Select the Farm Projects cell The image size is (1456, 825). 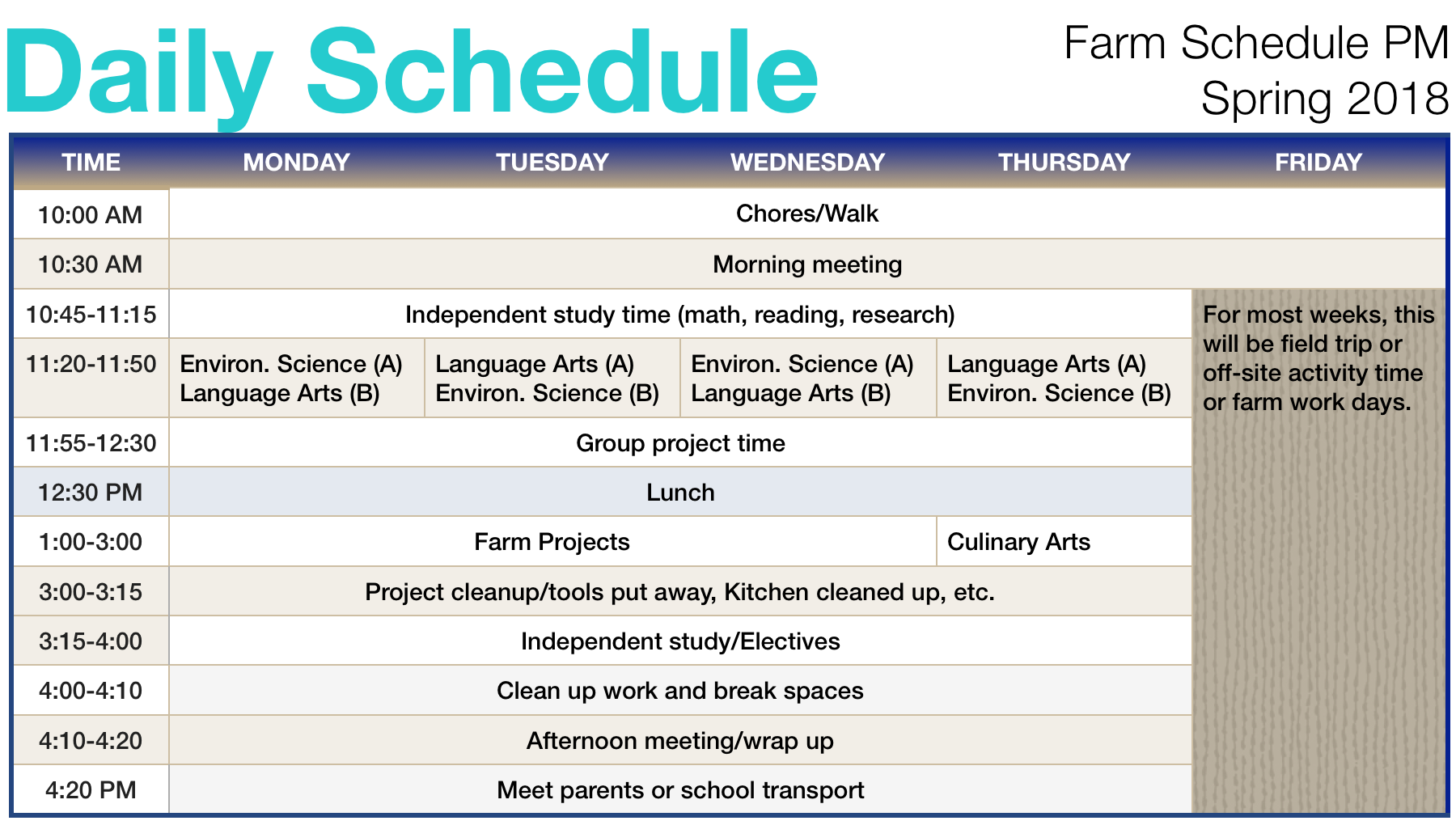point(552,542)
